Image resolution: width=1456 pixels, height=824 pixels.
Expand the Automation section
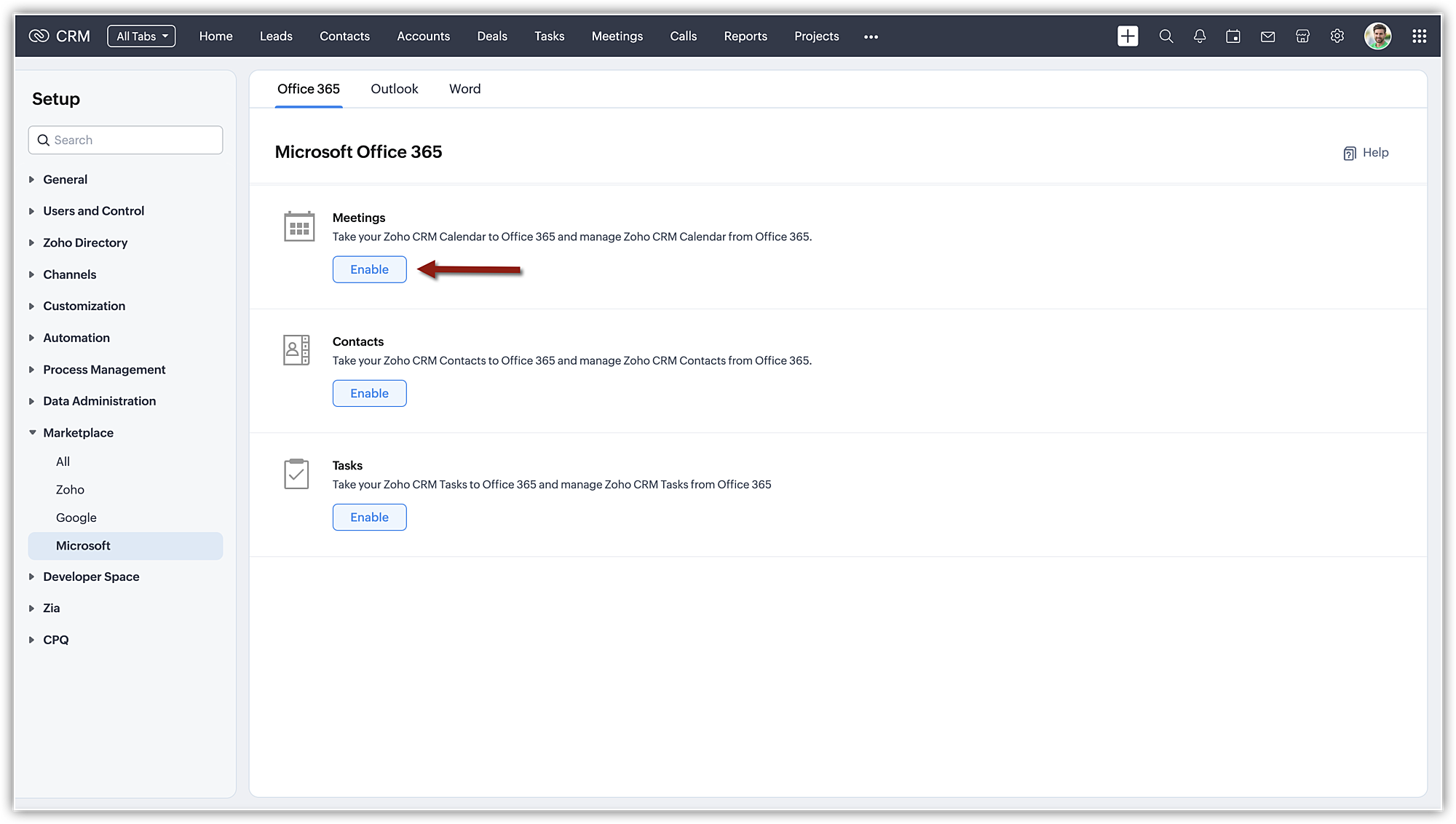pos(76,338)
